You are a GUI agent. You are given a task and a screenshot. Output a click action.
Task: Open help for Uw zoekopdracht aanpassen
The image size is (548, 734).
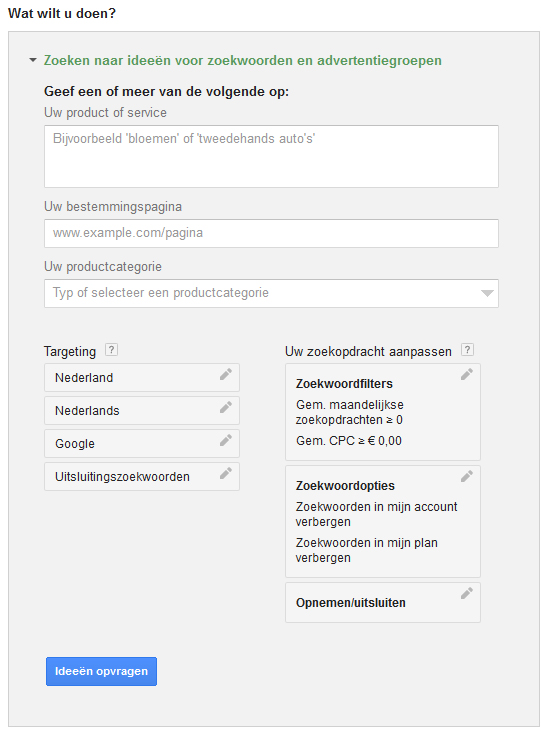[468, 350]
